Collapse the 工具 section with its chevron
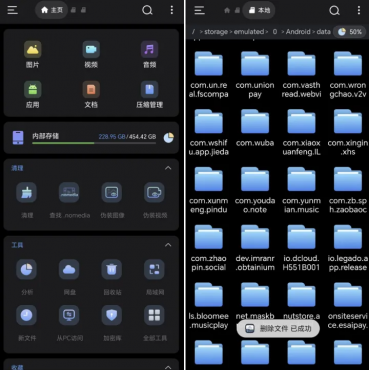Viewport: 369px width, 370px height. [x=168, y=245]
